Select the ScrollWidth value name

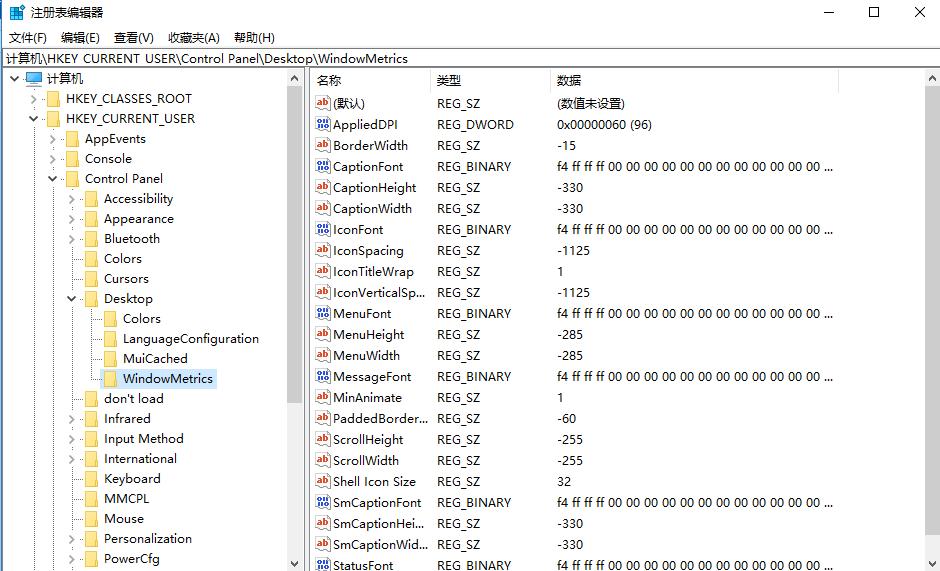pyautogui.click(x=366, y=461)
